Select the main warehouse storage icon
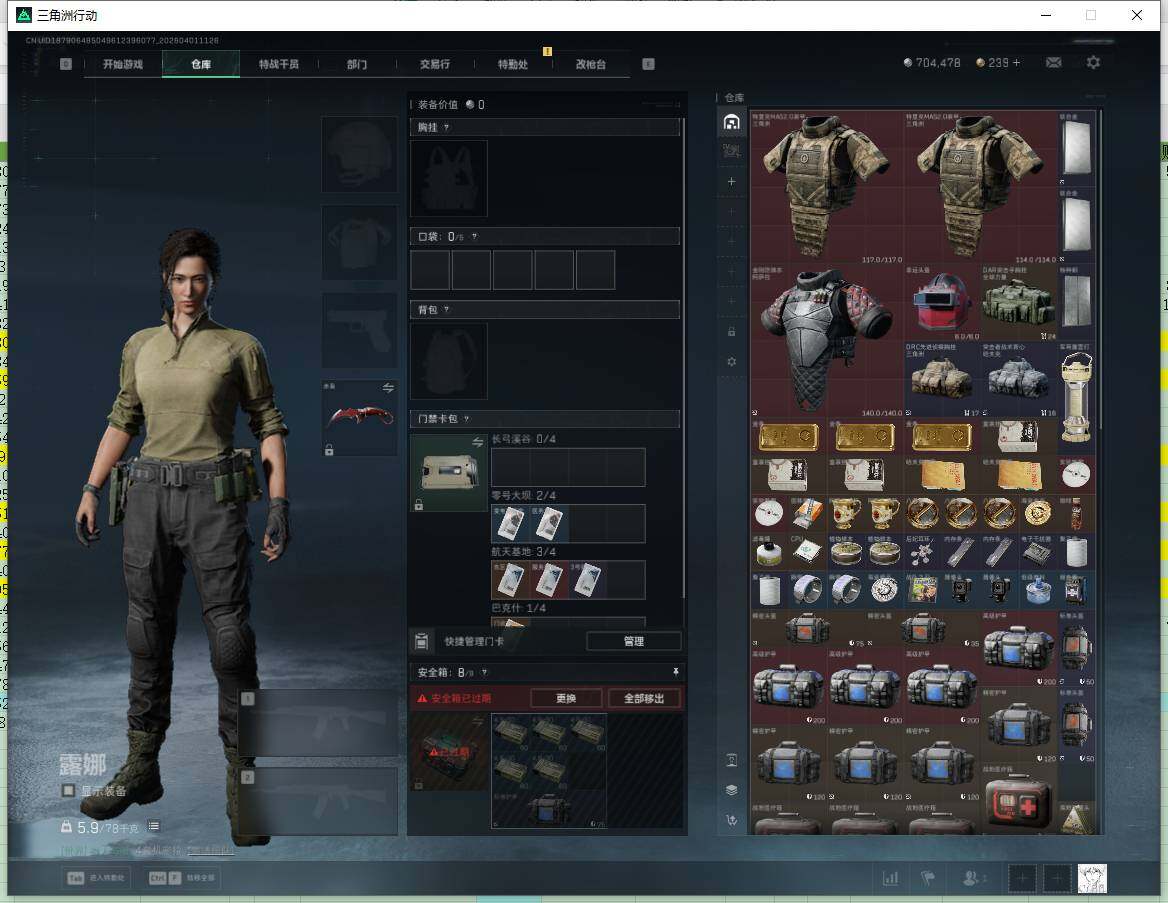Image resolution: width=1168 pixels, height=903 pixels. coord(731,122)
